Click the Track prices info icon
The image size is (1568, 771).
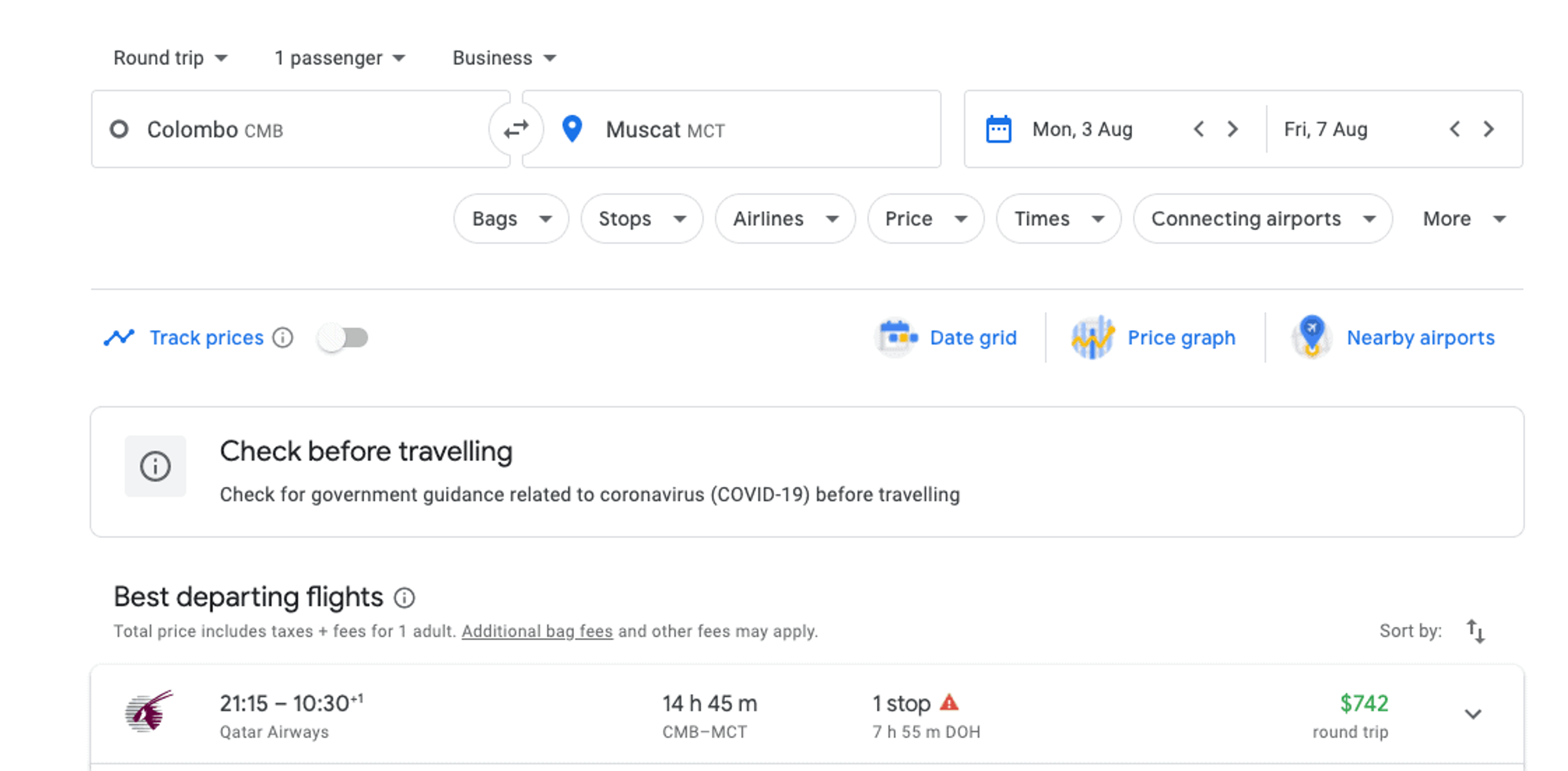[x=283, y=337]
